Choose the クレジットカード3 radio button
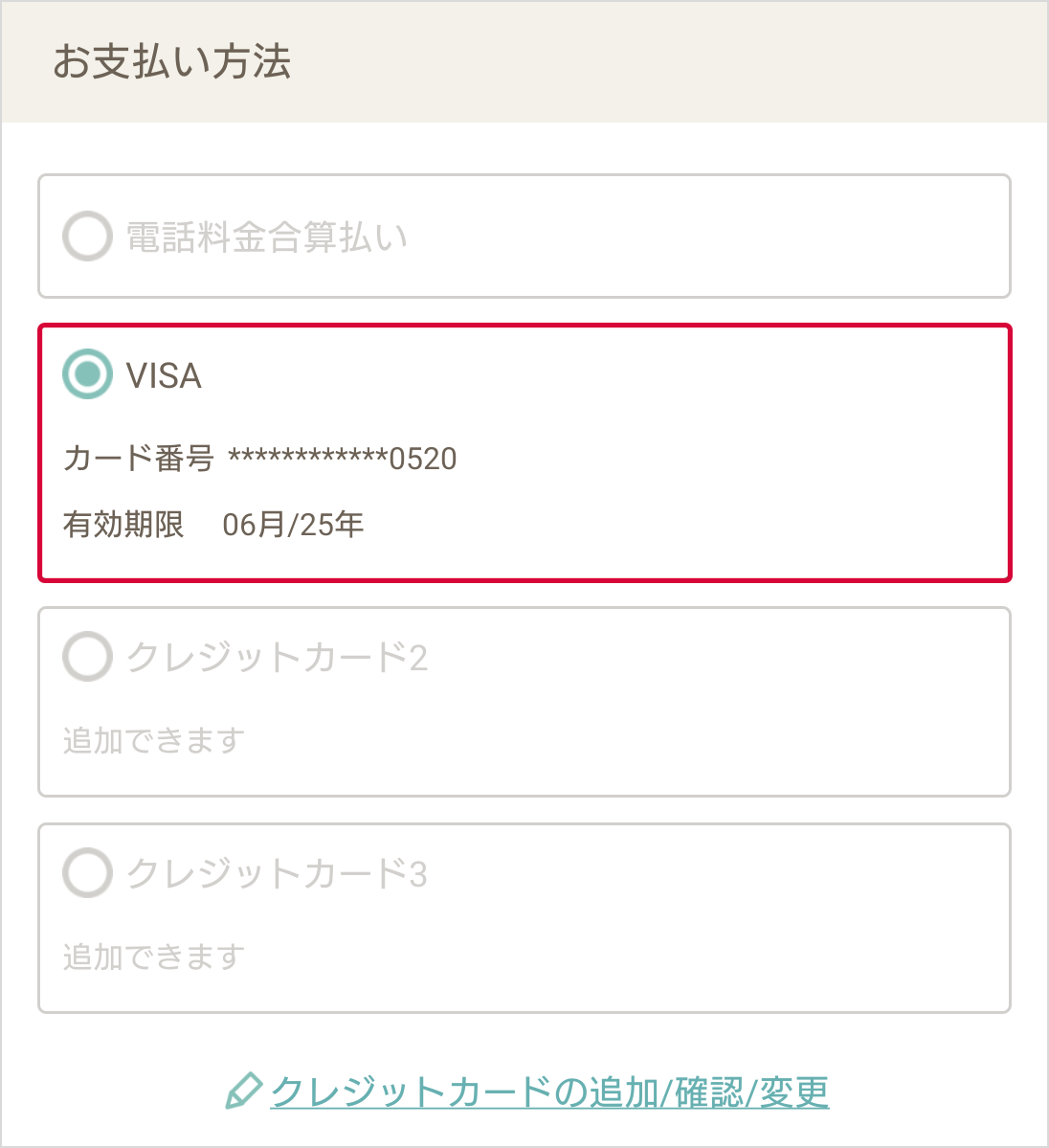1049x1148 pixels. click(x=87, y=873)
